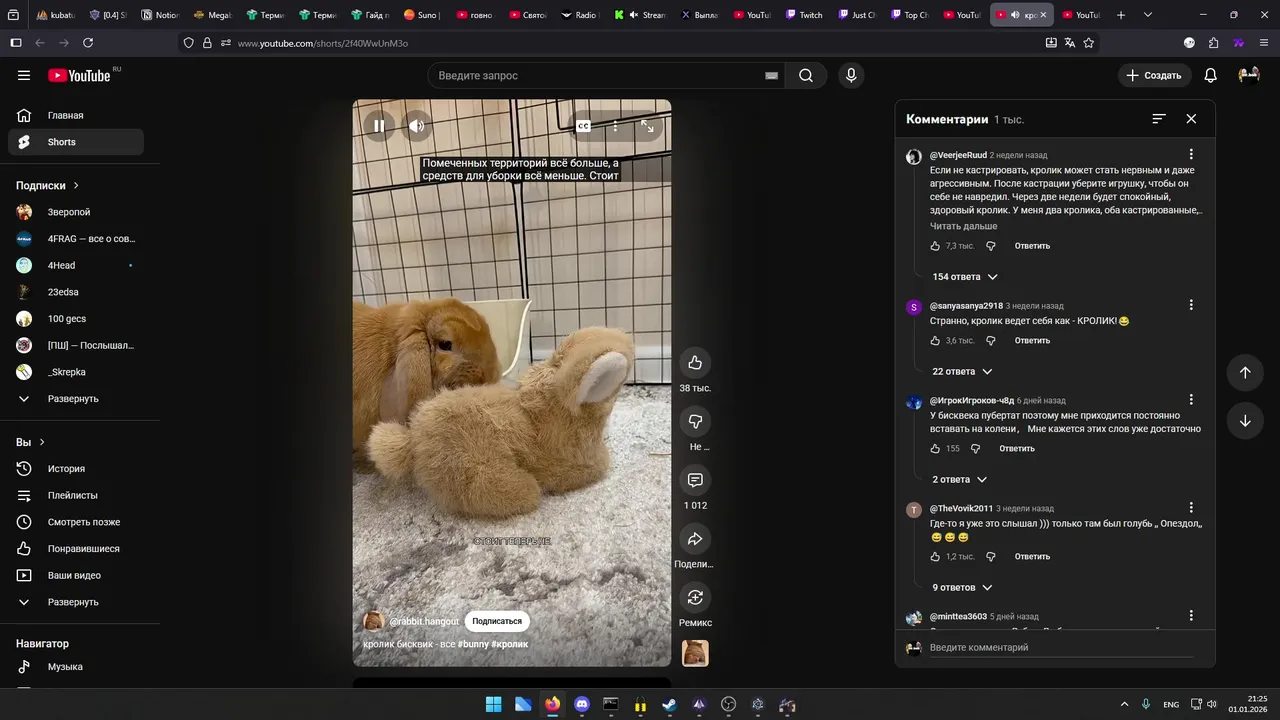
Task: Pause the Shorts video
Action: point(379,126)
